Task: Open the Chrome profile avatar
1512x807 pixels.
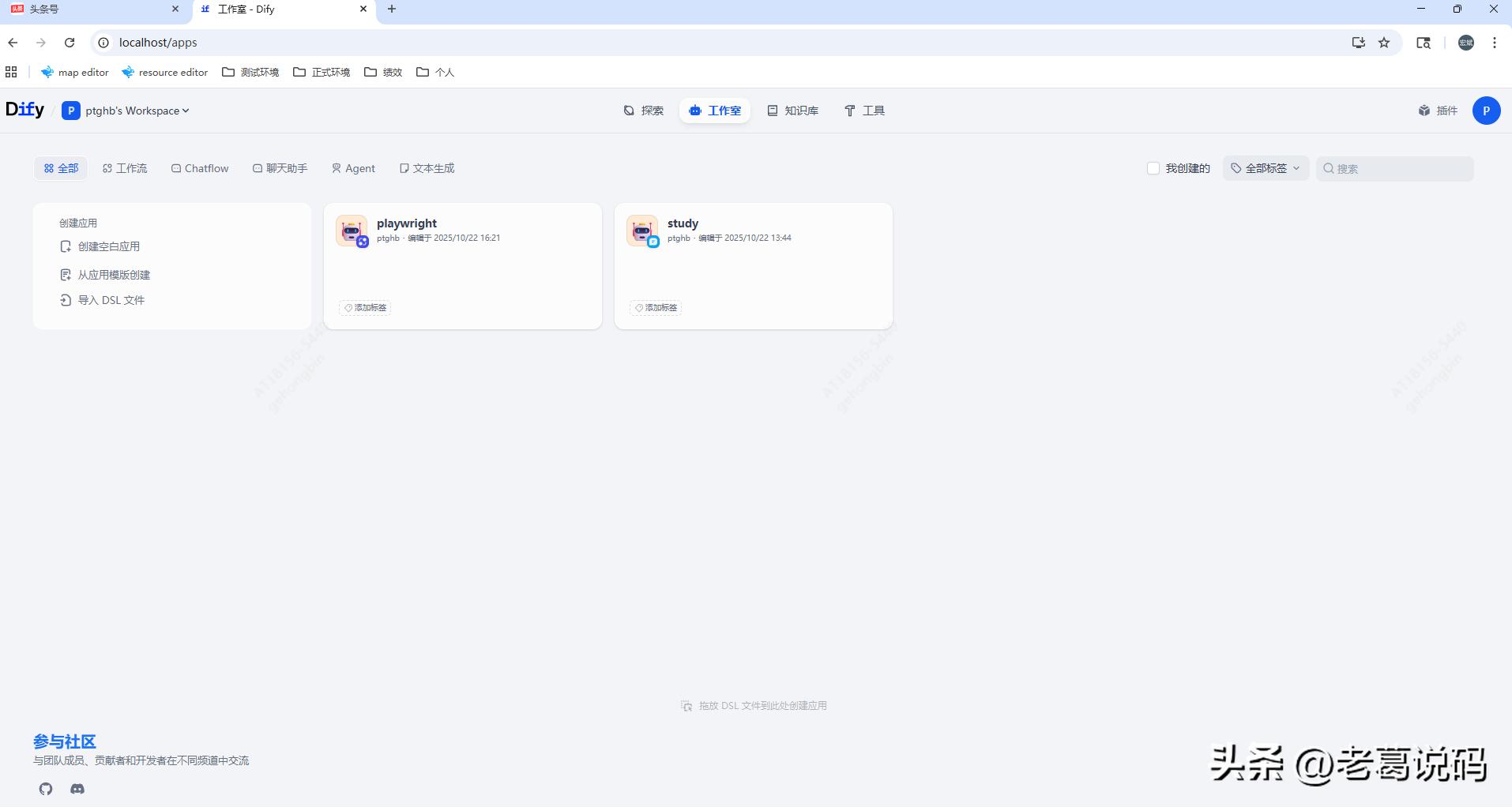Action: pos(1466,43)
